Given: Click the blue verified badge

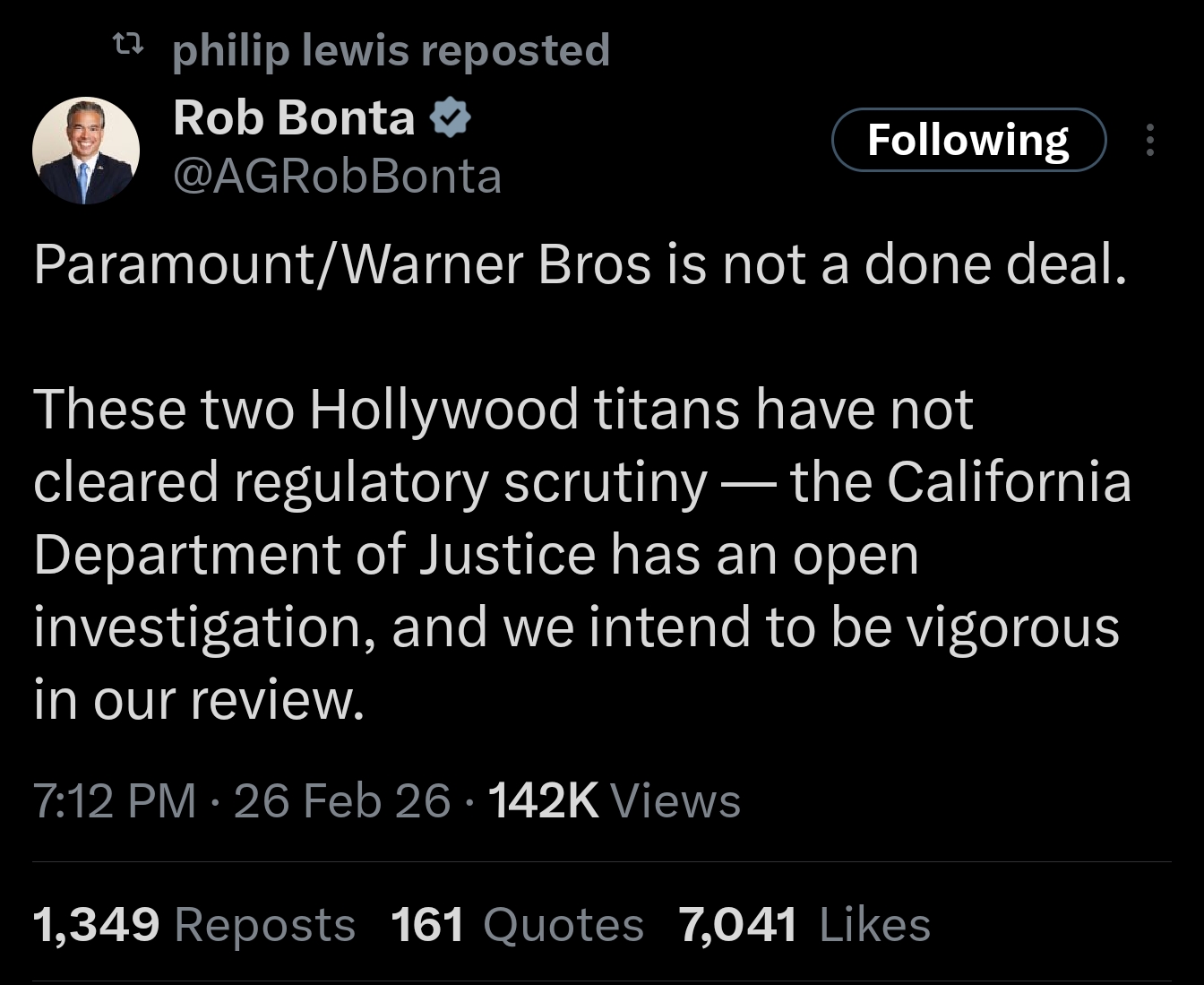Looking at the screenshot, I should click(451, 119).
